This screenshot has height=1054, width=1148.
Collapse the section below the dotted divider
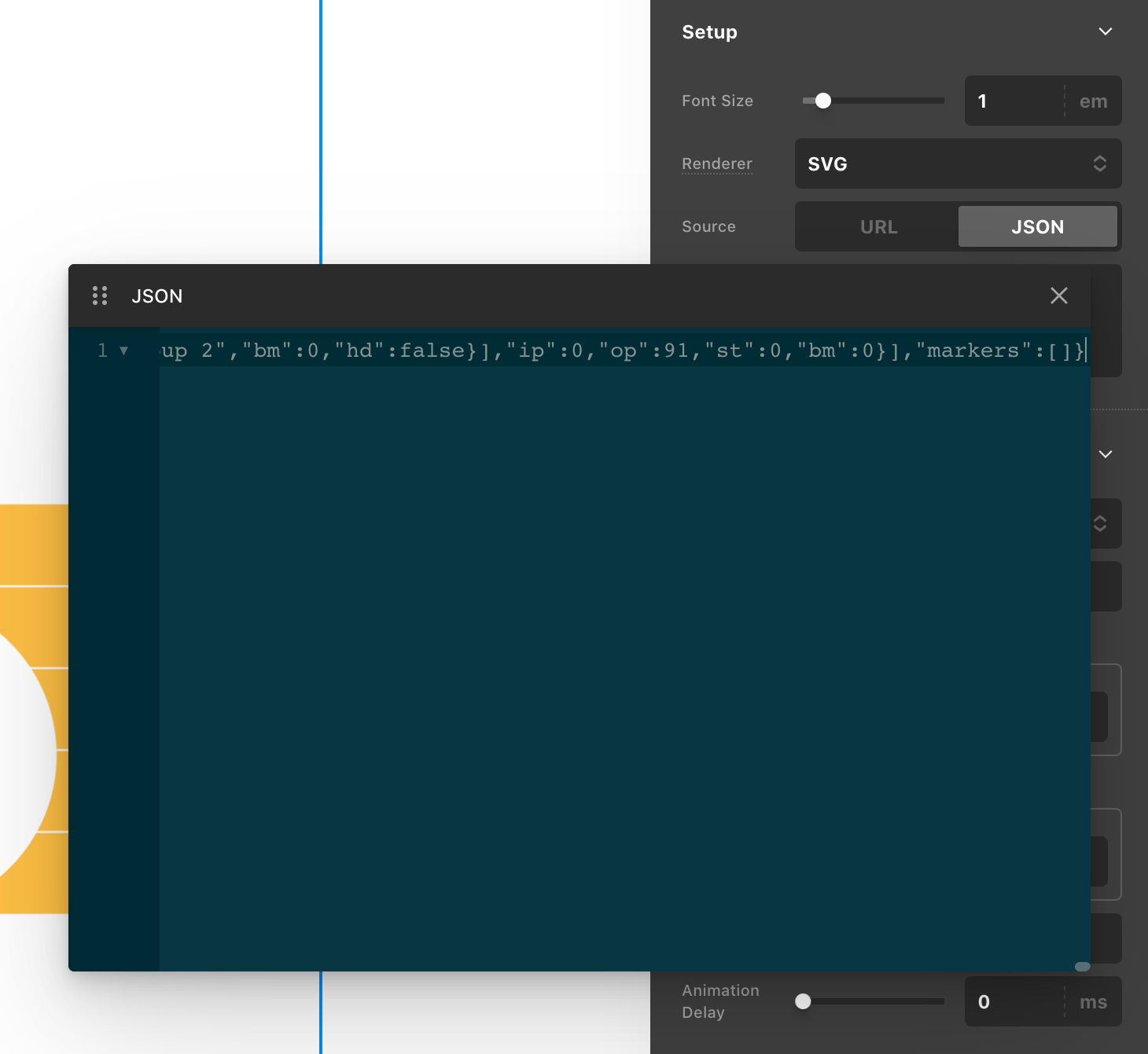point(1106,454)
